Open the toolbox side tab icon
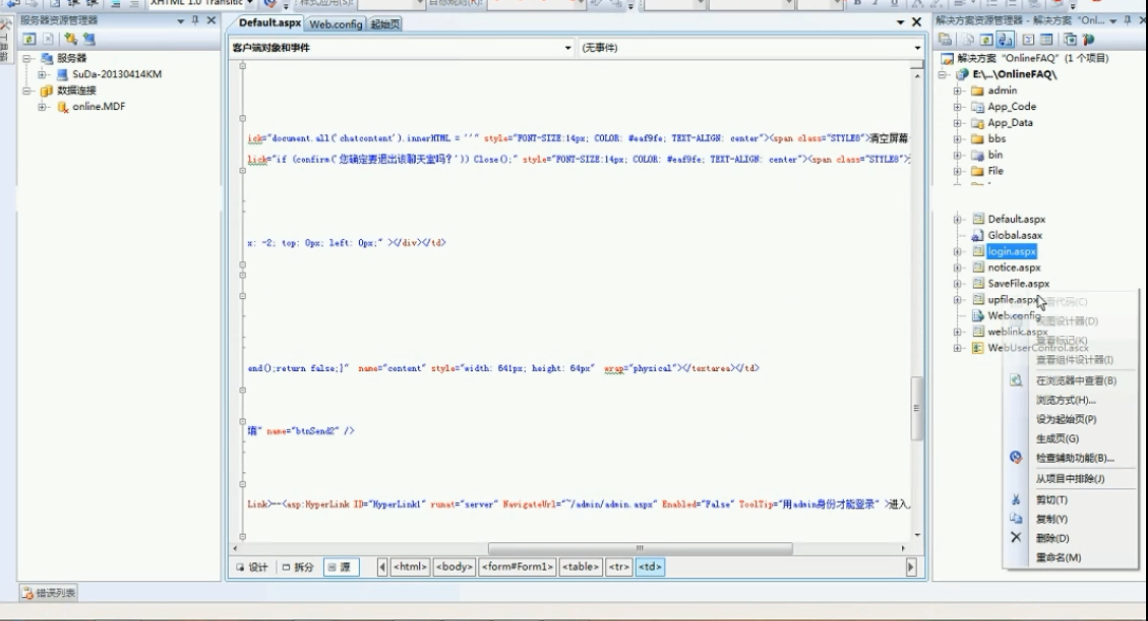1148x621 pixels. tap(5, 26)
